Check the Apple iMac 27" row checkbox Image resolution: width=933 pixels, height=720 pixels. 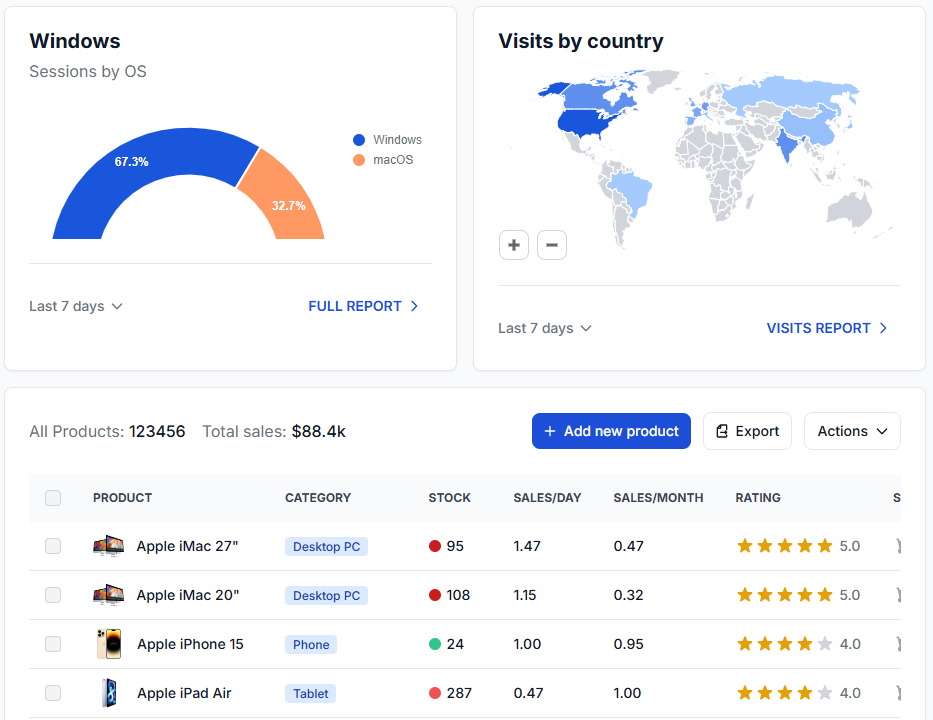coord(53,546)
